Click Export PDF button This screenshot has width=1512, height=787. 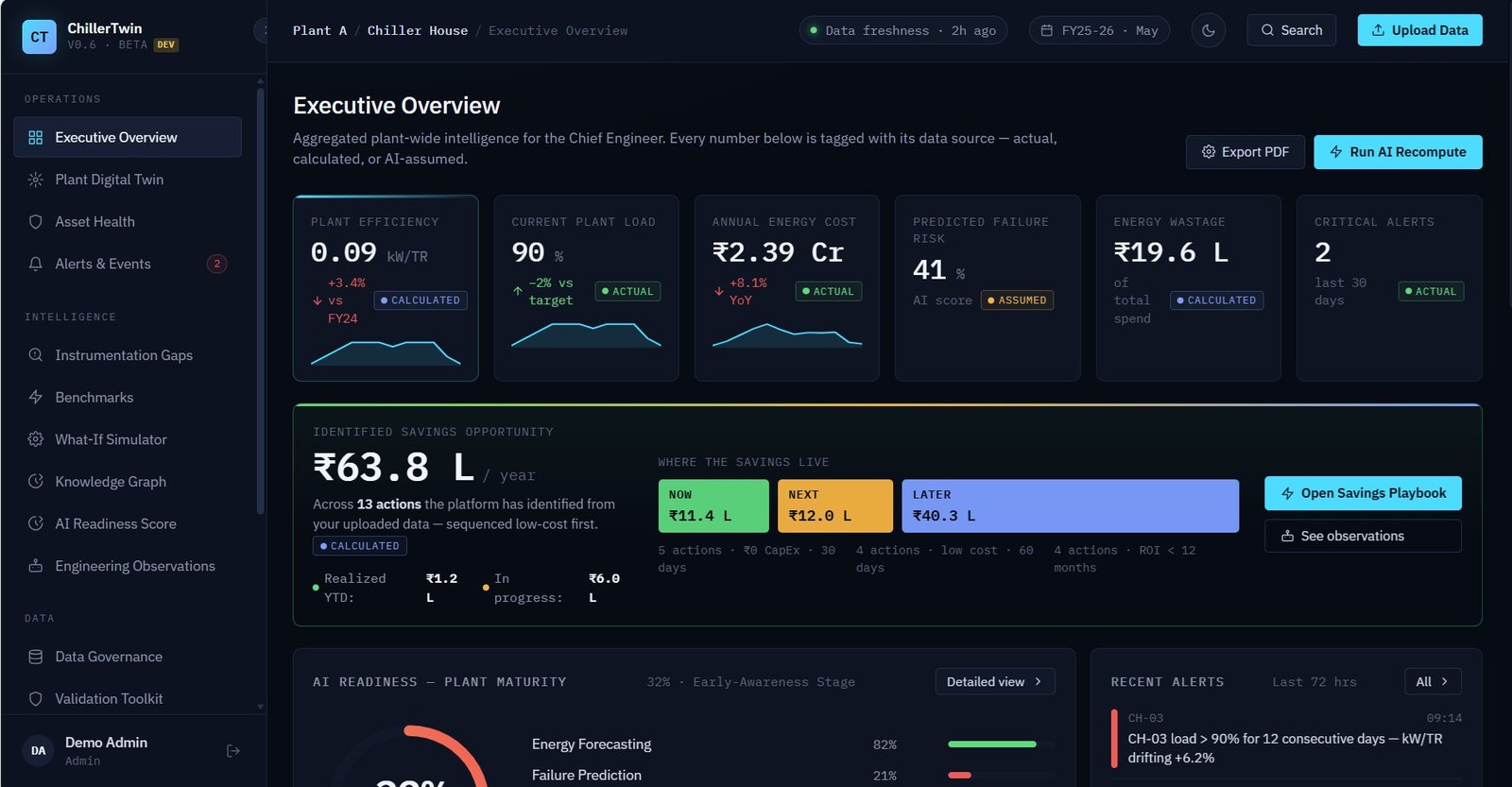tap(1246, 152)
